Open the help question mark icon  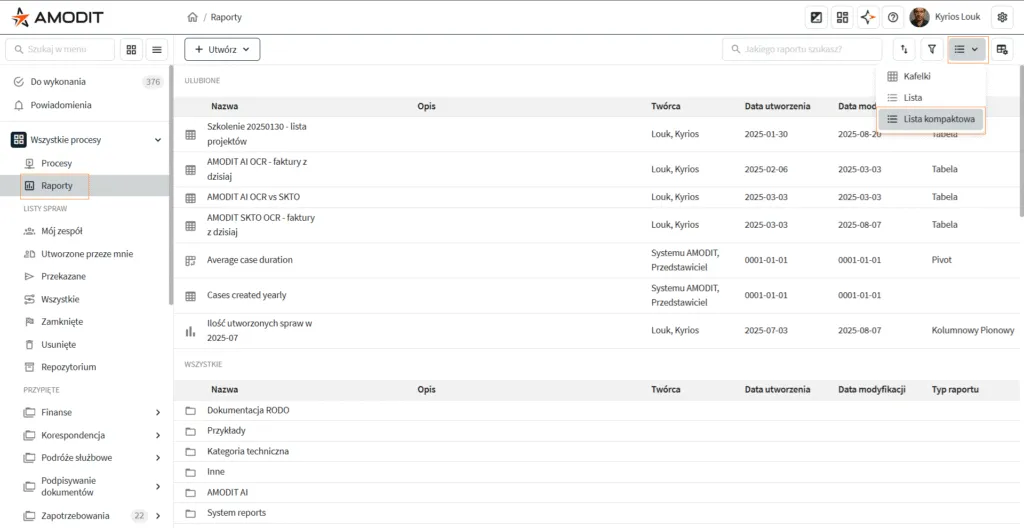[893, 18]
